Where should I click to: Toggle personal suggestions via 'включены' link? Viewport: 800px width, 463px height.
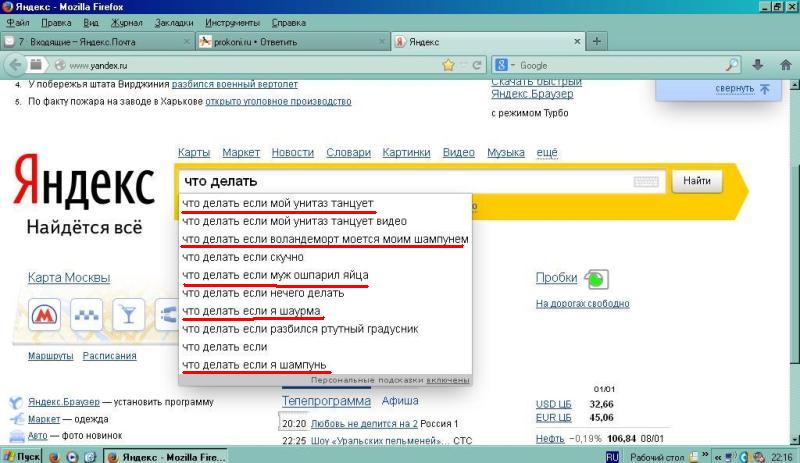[x=447, y=380]
